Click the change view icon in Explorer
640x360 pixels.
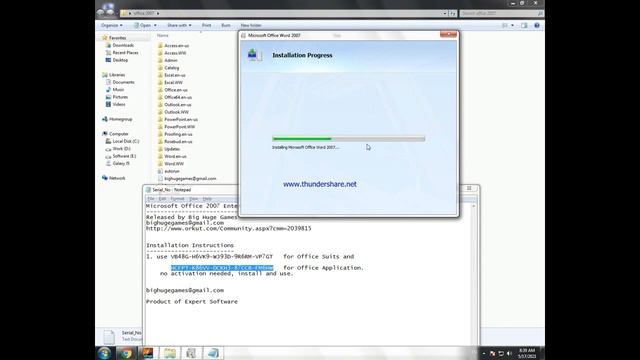click(505, 25)
